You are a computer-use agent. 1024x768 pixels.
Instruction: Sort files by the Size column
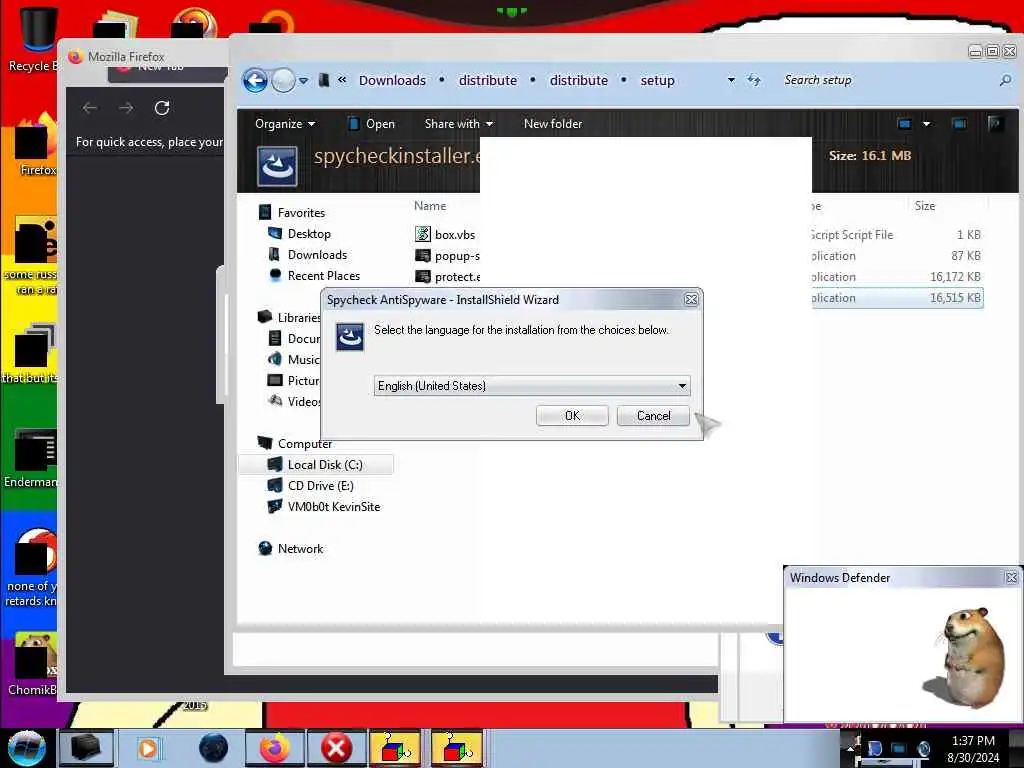(924, 206)
